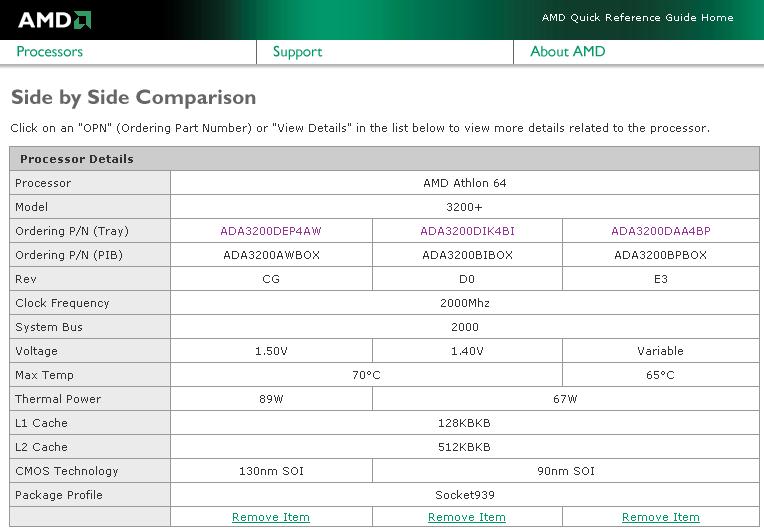Click the 'Variable' voltage cell
The height and width of the screenshot is (529, 764).
click(660, 351)
